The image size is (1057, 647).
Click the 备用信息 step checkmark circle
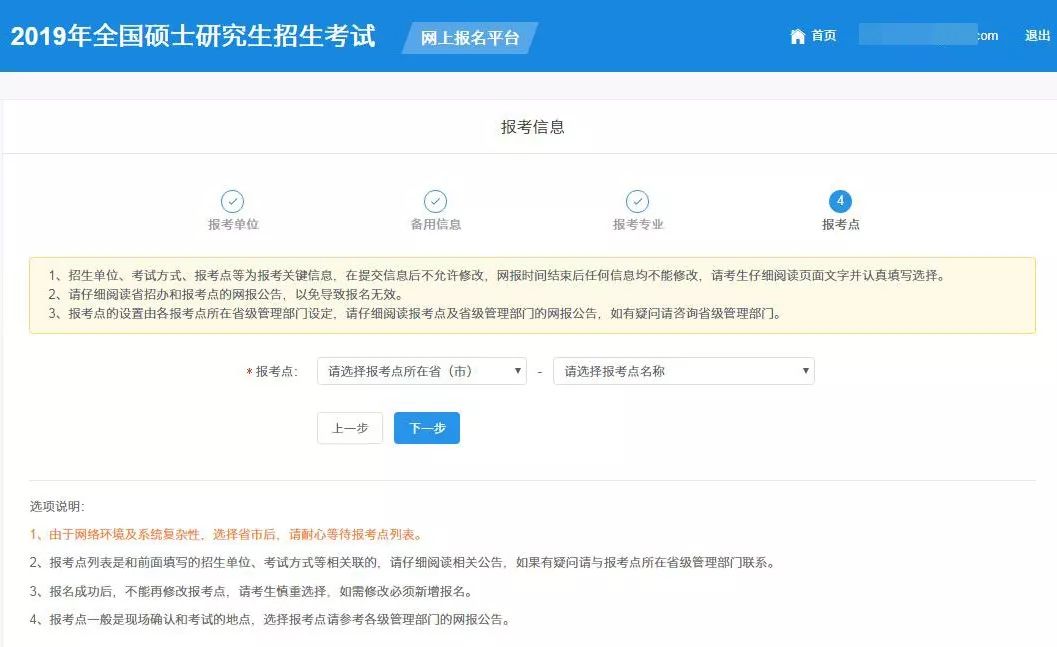click(435, 202)
